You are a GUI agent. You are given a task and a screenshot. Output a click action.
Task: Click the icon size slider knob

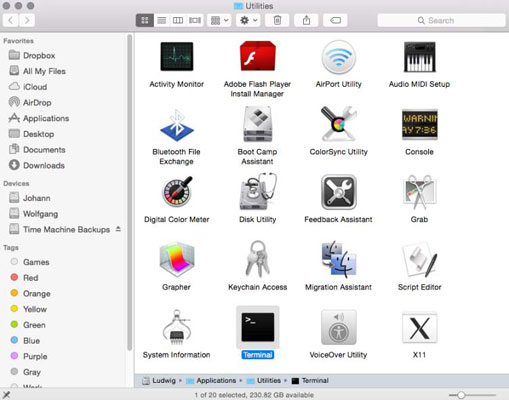[461, 395]
